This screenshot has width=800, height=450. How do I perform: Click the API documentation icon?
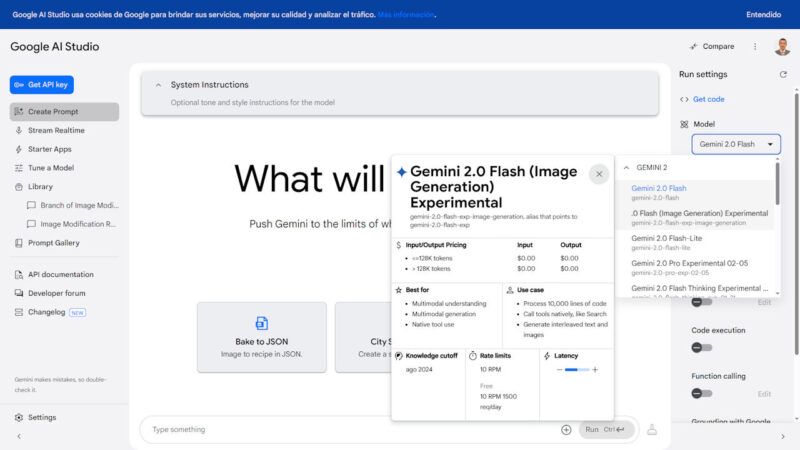tap(19, 274)
